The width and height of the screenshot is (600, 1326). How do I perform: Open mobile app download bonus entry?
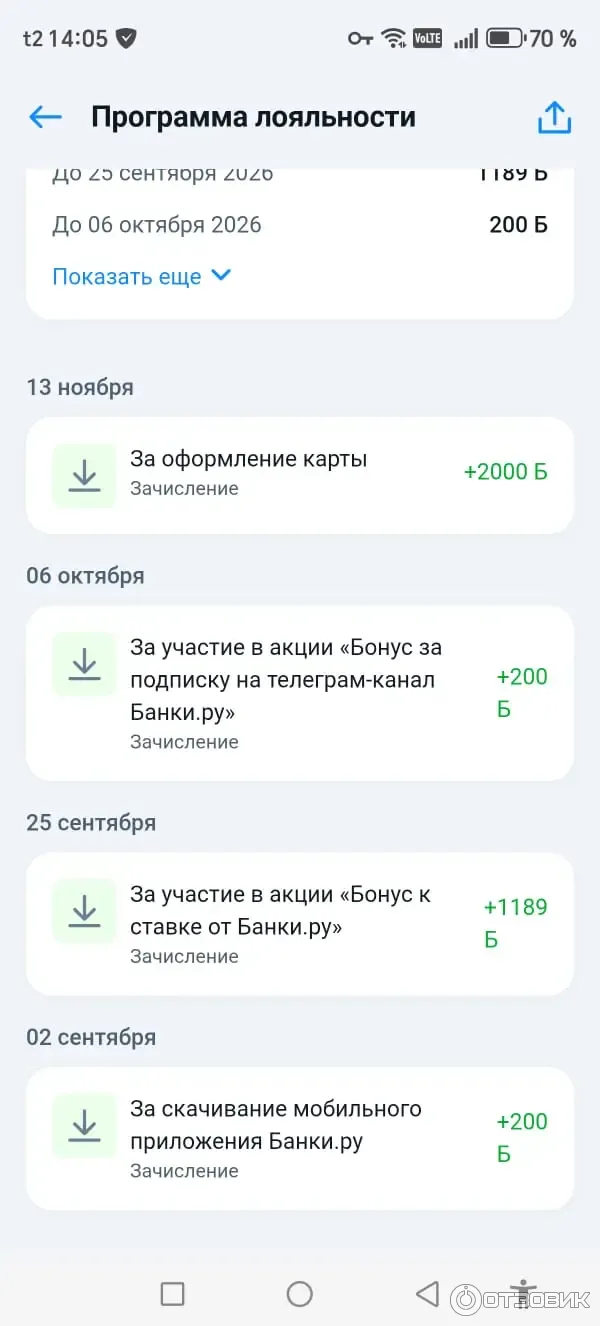[276, 1125]
